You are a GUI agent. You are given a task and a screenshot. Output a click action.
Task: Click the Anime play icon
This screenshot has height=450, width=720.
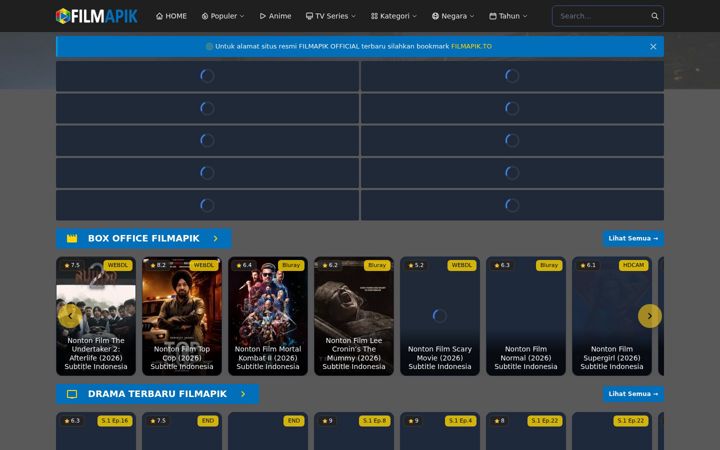click(263, 16)
